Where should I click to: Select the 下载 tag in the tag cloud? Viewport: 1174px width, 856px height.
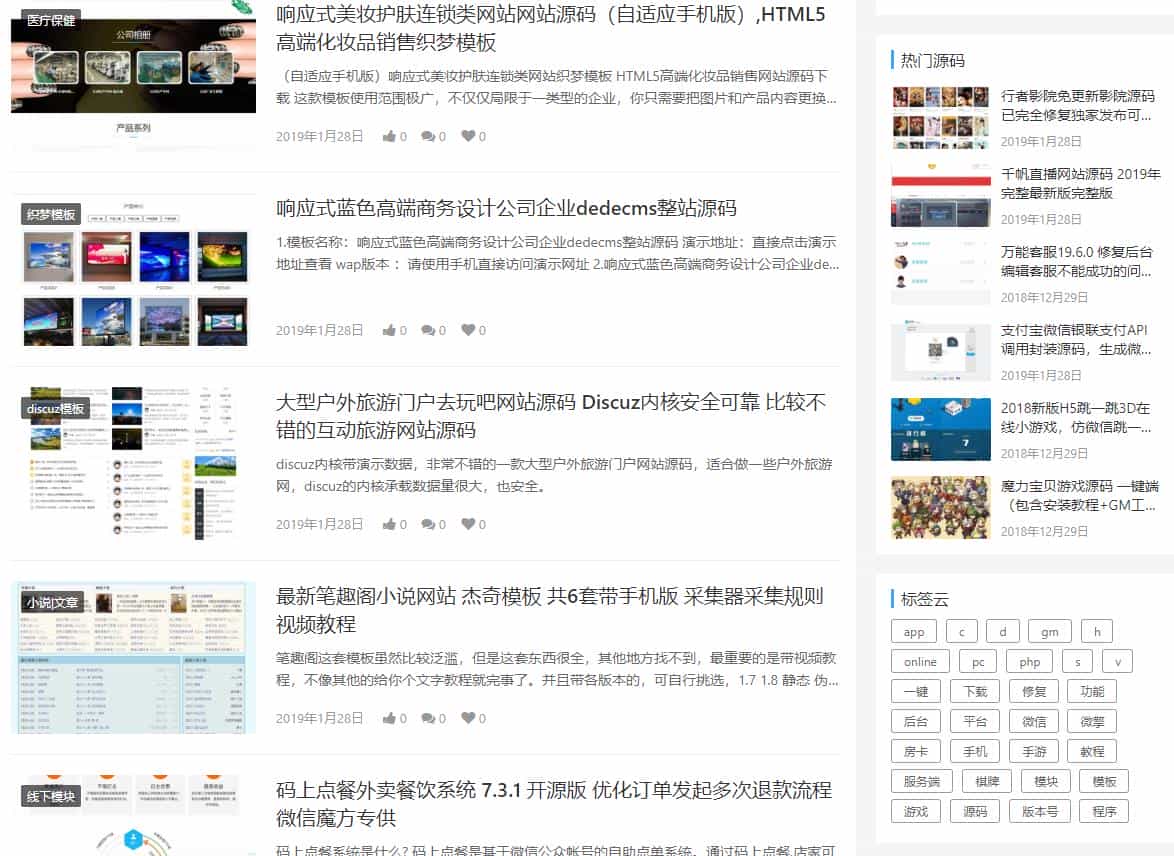pyautogui.click(x=975, y=691)
